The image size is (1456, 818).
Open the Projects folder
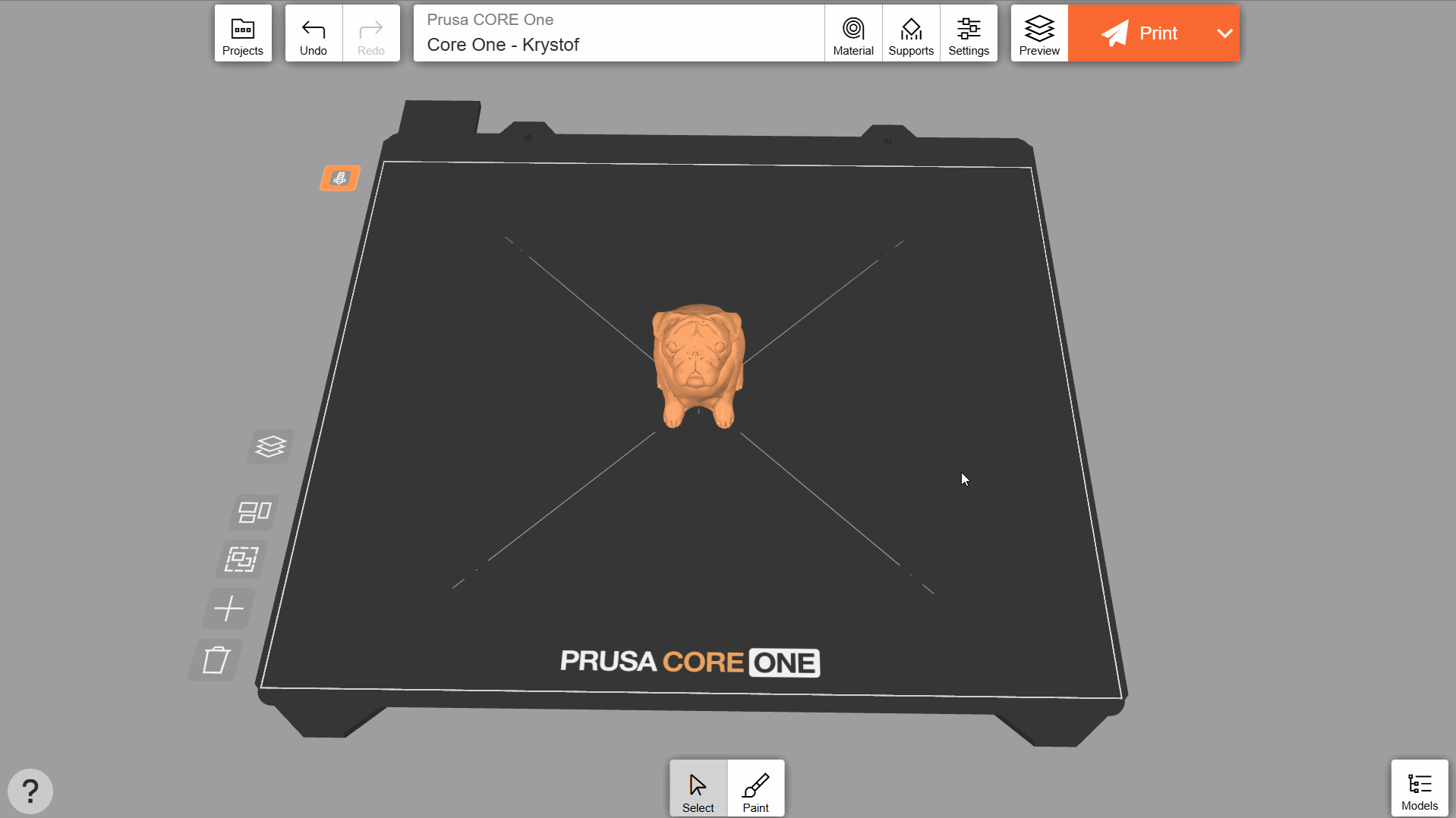[243, 33]
